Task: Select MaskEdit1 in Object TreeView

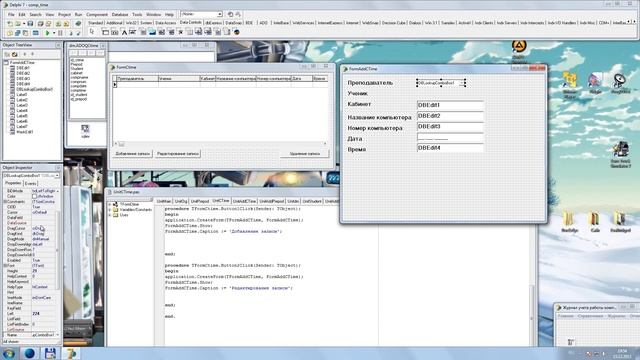Action: pyautogui.click(x=24, y=132)
